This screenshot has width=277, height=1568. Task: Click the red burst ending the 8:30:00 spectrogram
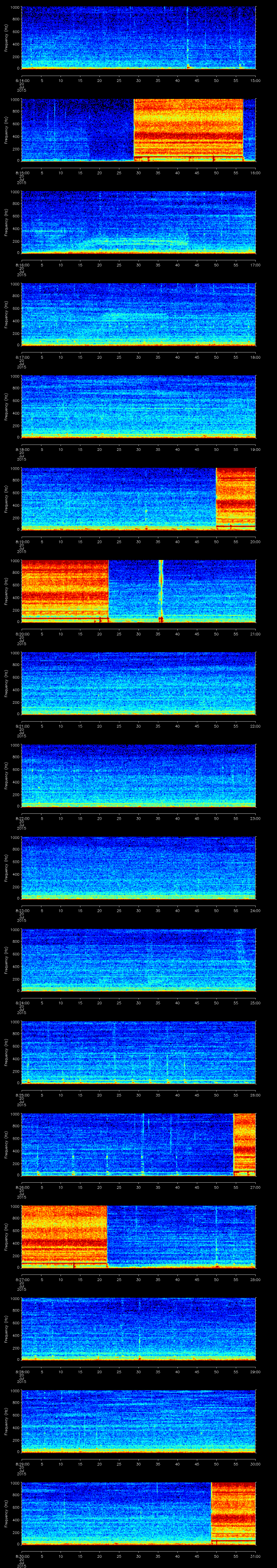[233, 1514]
